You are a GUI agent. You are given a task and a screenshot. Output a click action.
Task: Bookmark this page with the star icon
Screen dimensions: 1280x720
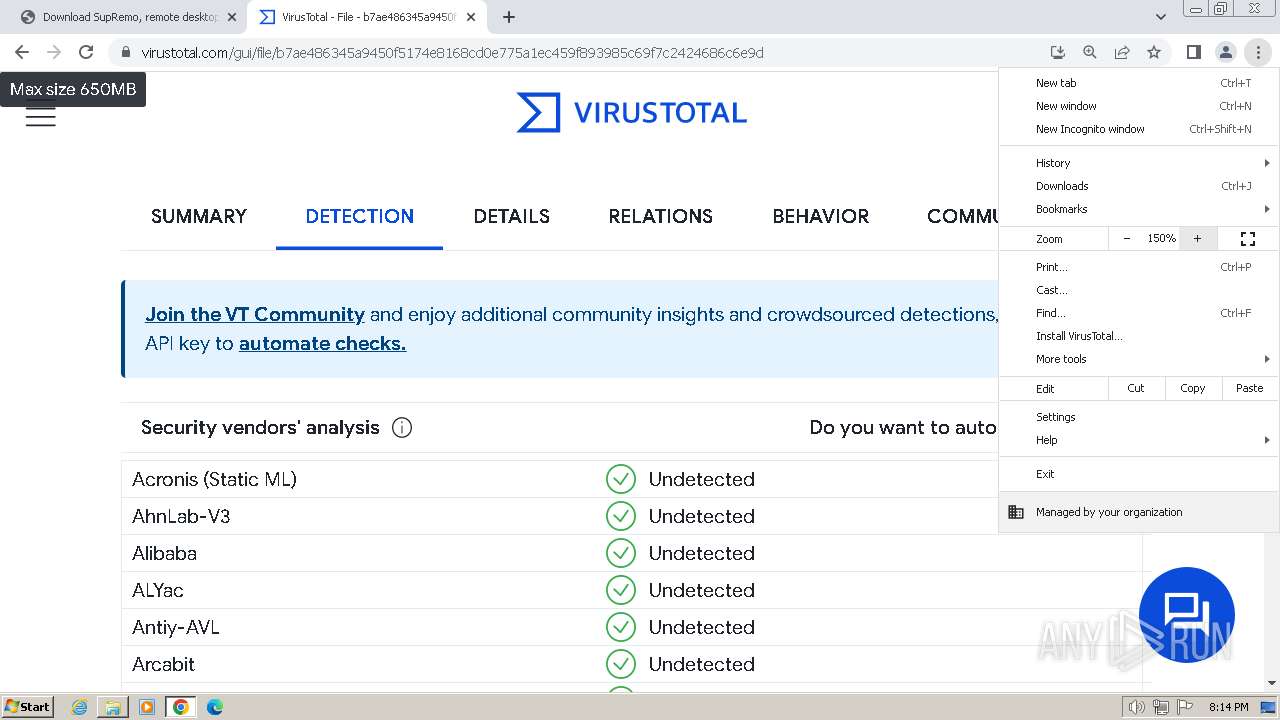[x=1154, y=52]
